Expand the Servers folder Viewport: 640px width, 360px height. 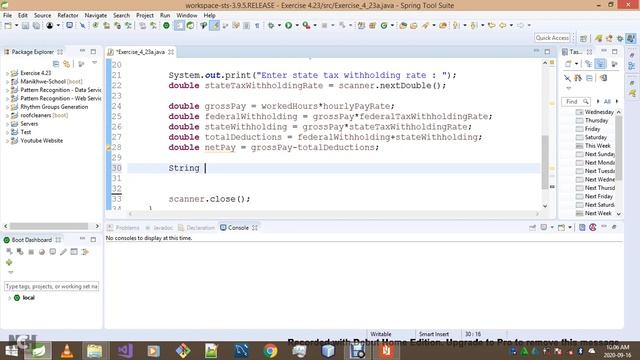[7, 124]
